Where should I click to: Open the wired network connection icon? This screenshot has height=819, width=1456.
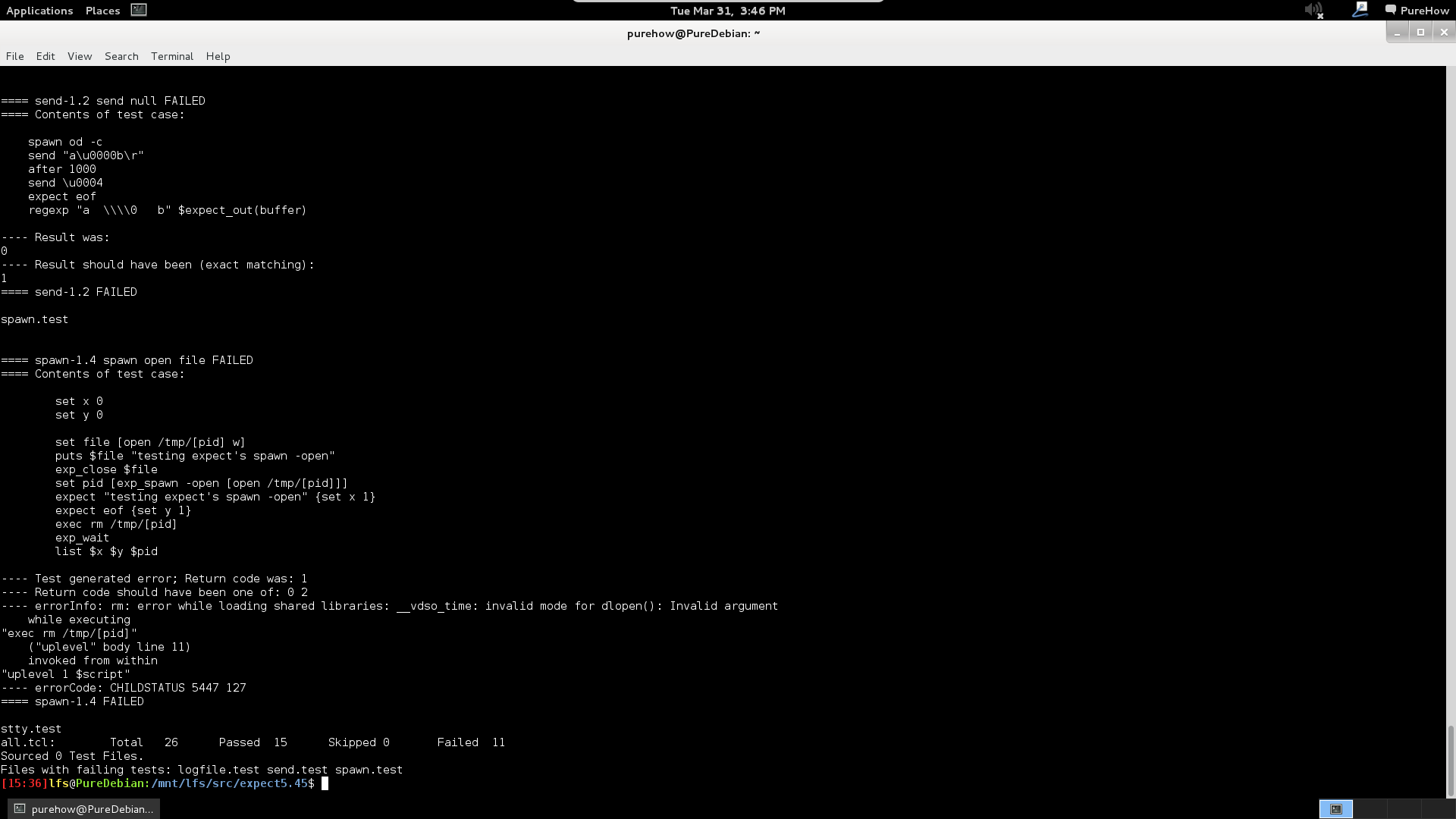[1360, 10]
